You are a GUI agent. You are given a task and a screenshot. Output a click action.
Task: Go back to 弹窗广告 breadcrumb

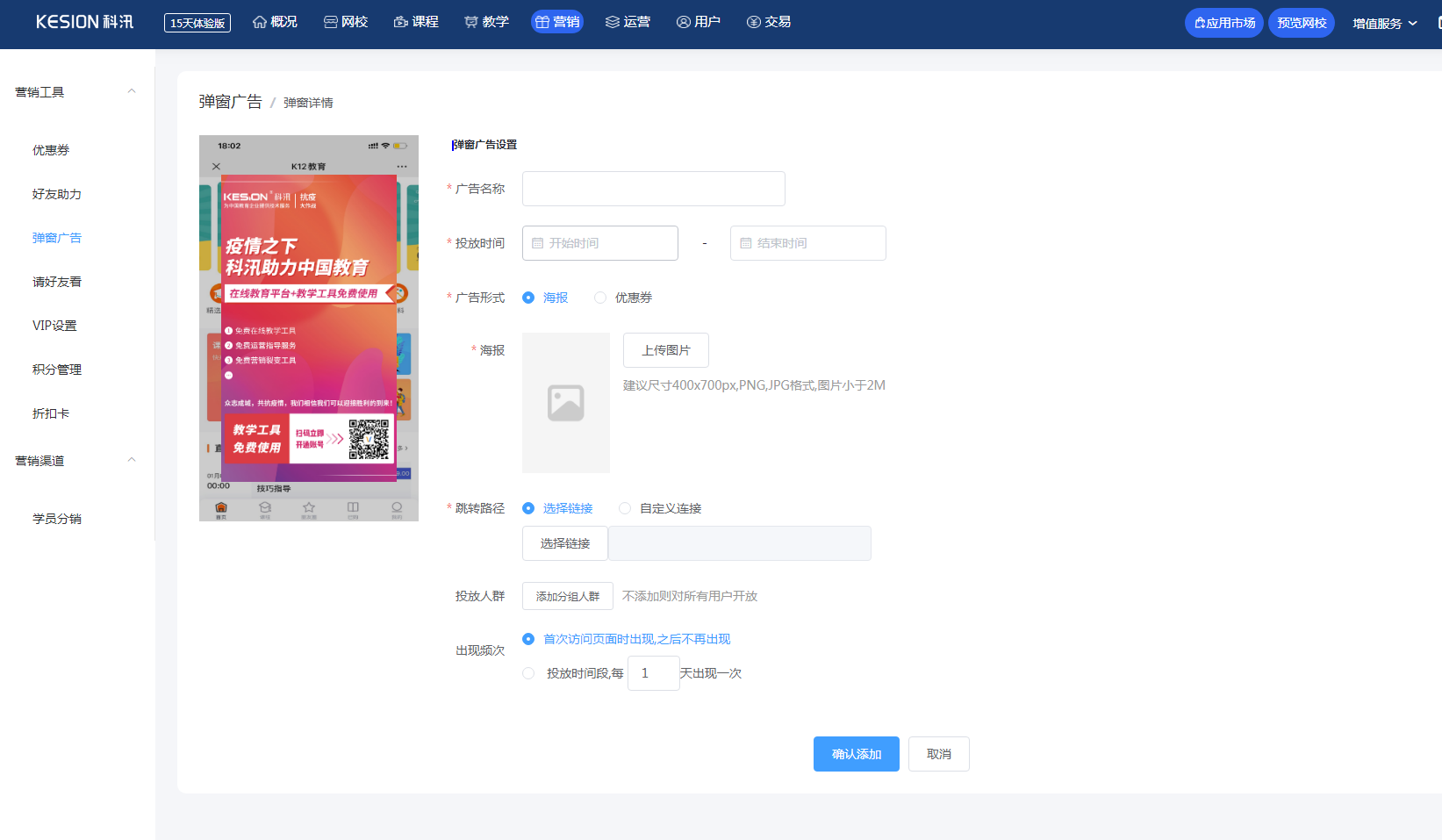(230, 102)
